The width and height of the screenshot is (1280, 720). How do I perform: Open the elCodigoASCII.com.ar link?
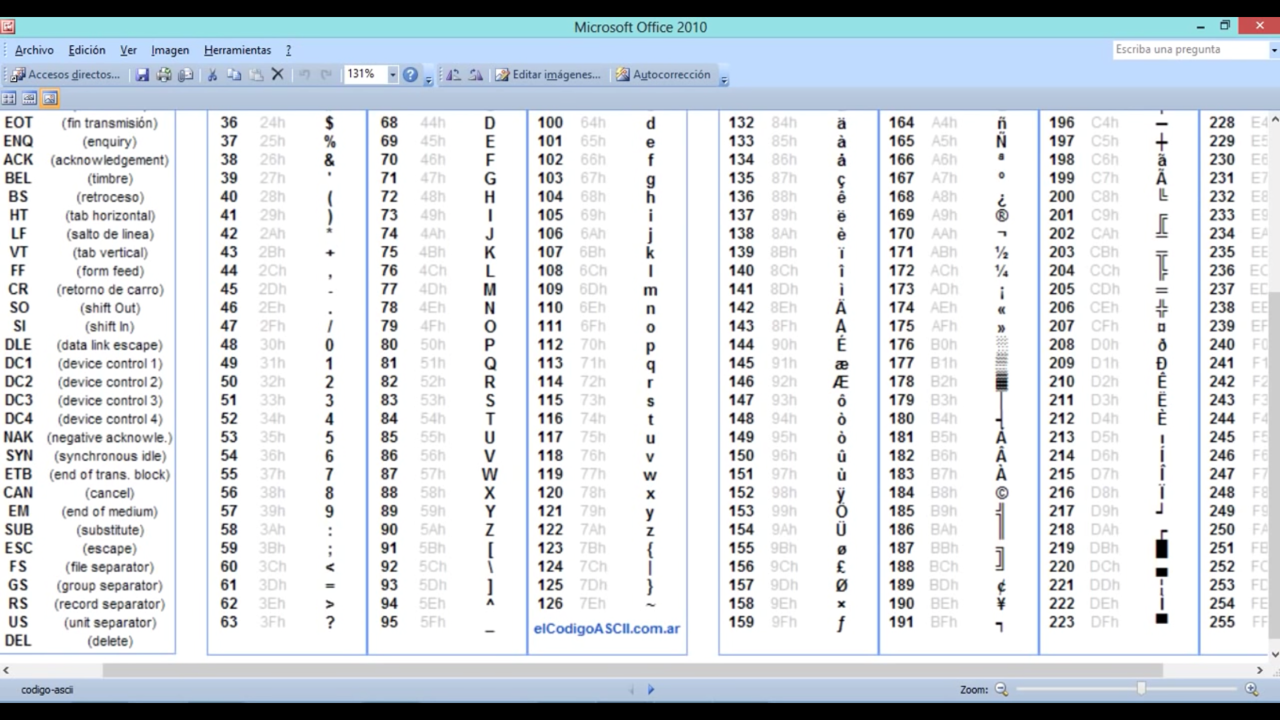606,628
